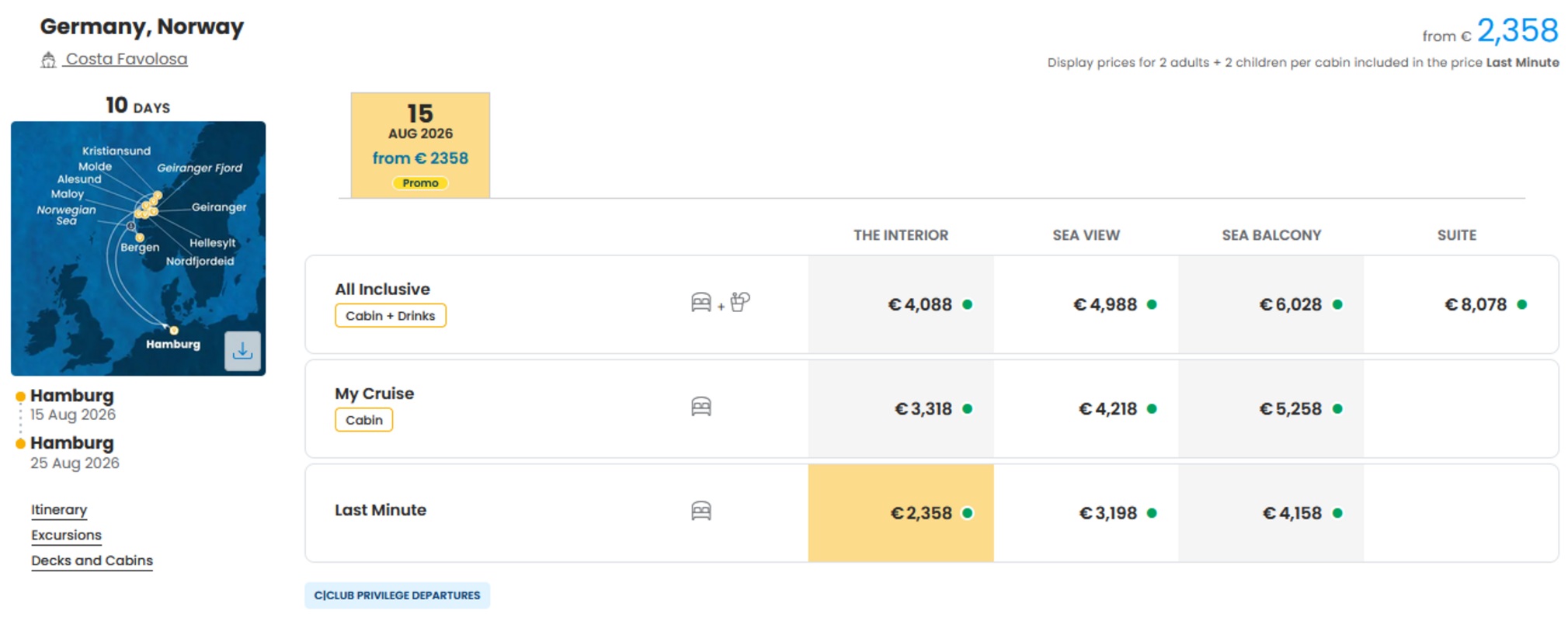Screen dimensions: 1568x621
Task: Click green availability dot for All Inclusive Suite
Action: coord(1521,304)
